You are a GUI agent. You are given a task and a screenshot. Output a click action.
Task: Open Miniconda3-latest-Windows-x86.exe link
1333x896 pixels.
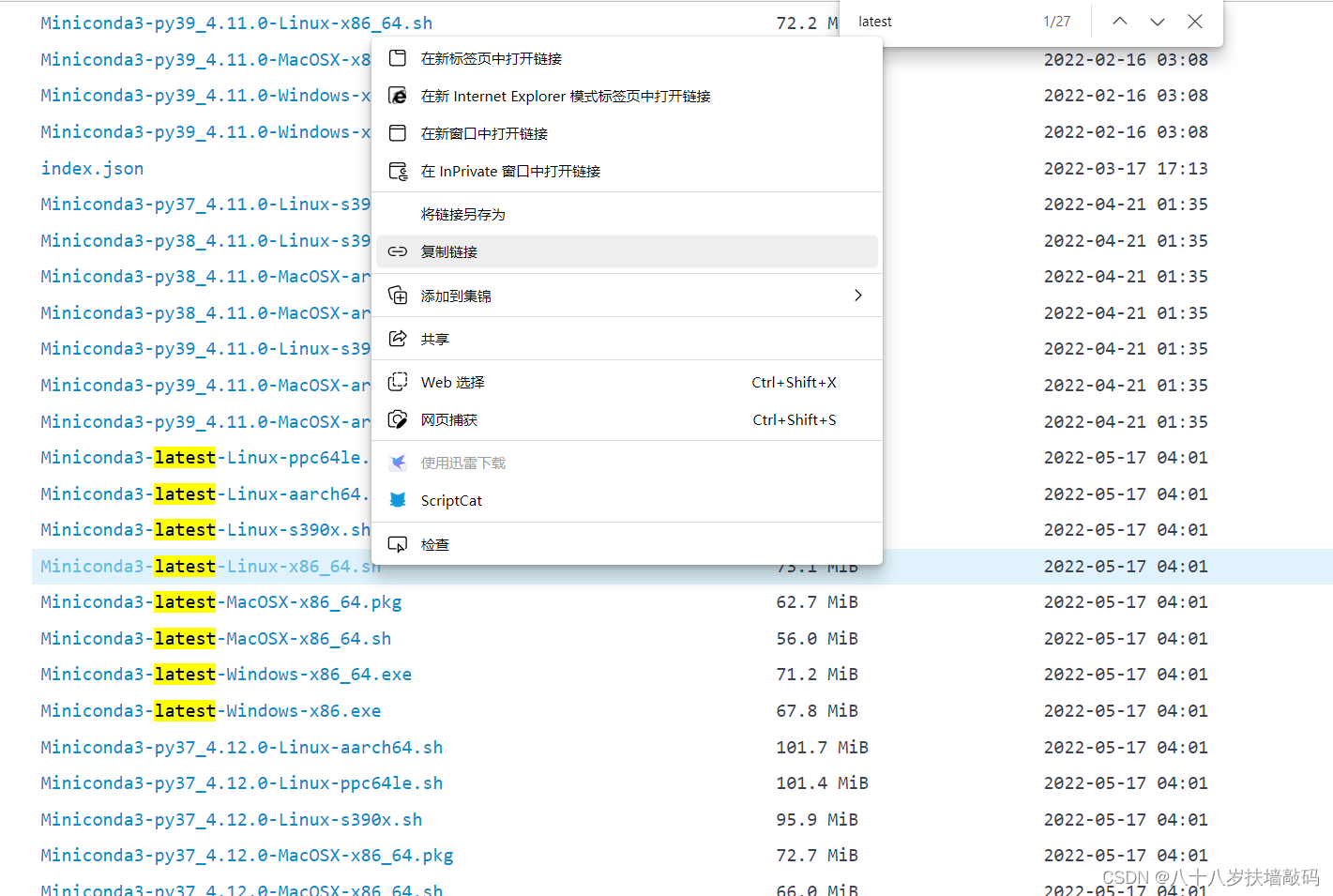[211, 711]
